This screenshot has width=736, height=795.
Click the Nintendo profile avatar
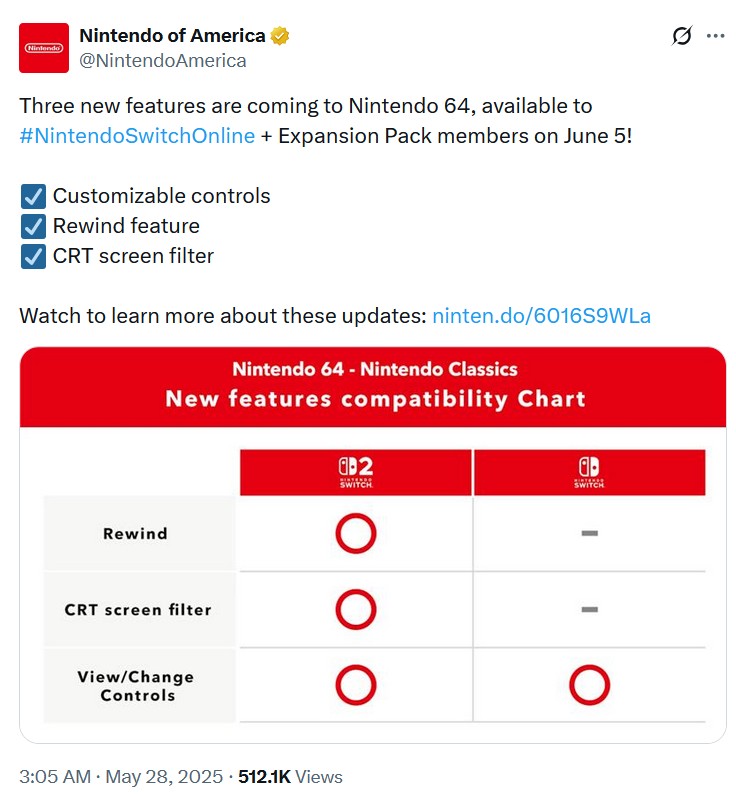coord(44,48)
